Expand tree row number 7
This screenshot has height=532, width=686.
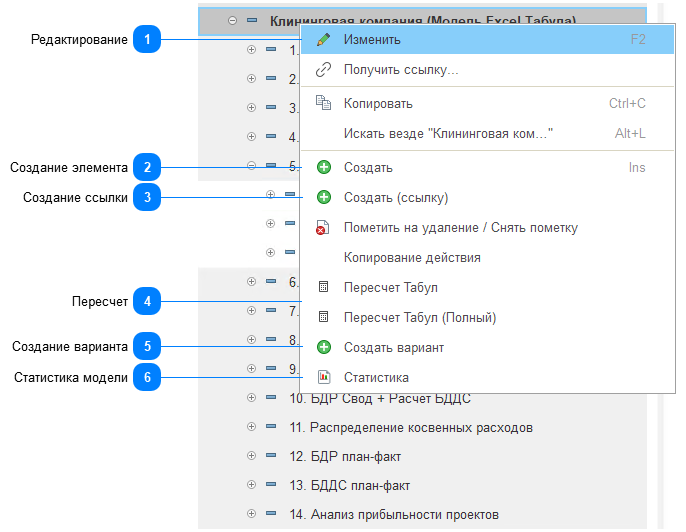pos(251,310)
